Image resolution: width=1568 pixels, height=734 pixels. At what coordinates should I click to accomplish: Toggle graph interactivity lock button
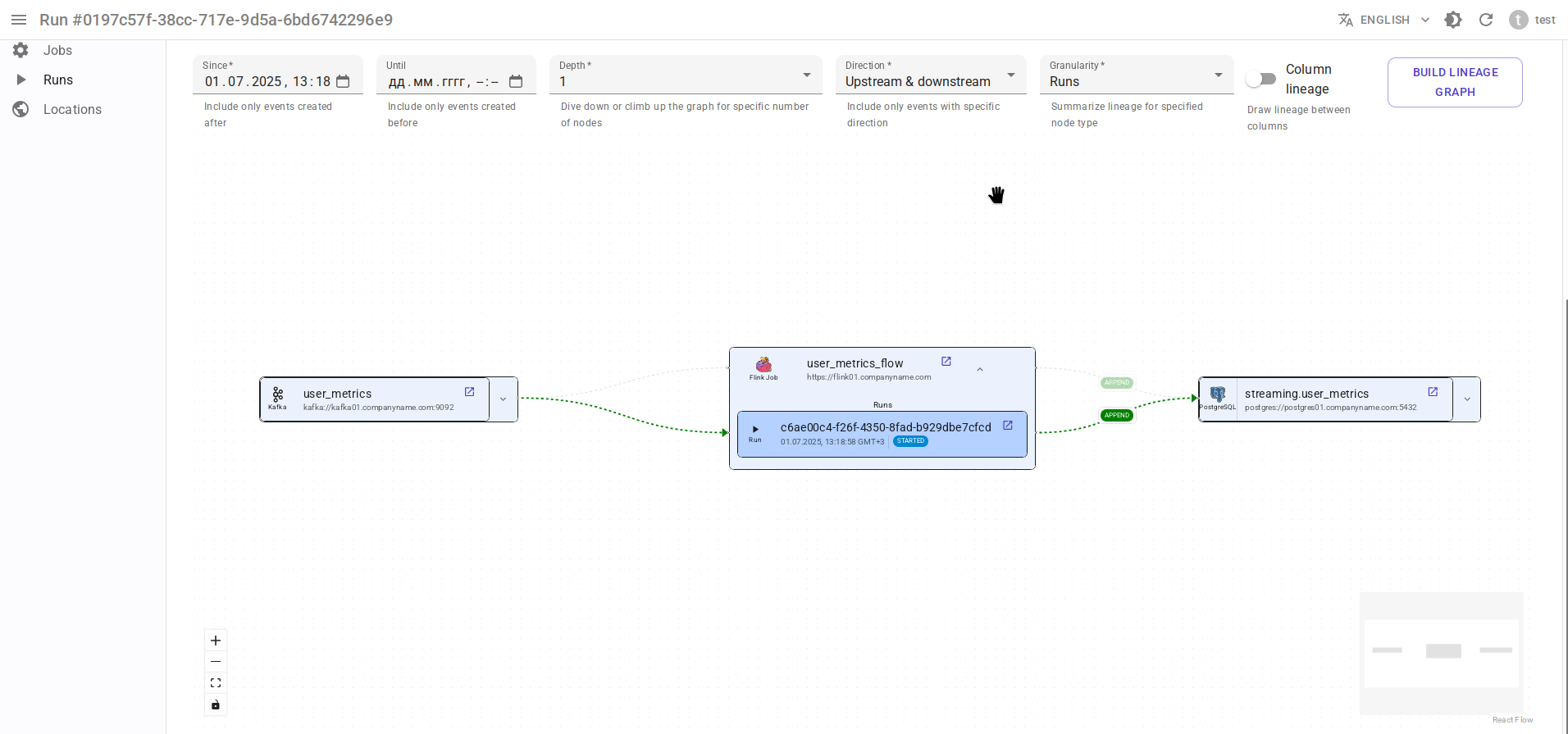[216, 704]
